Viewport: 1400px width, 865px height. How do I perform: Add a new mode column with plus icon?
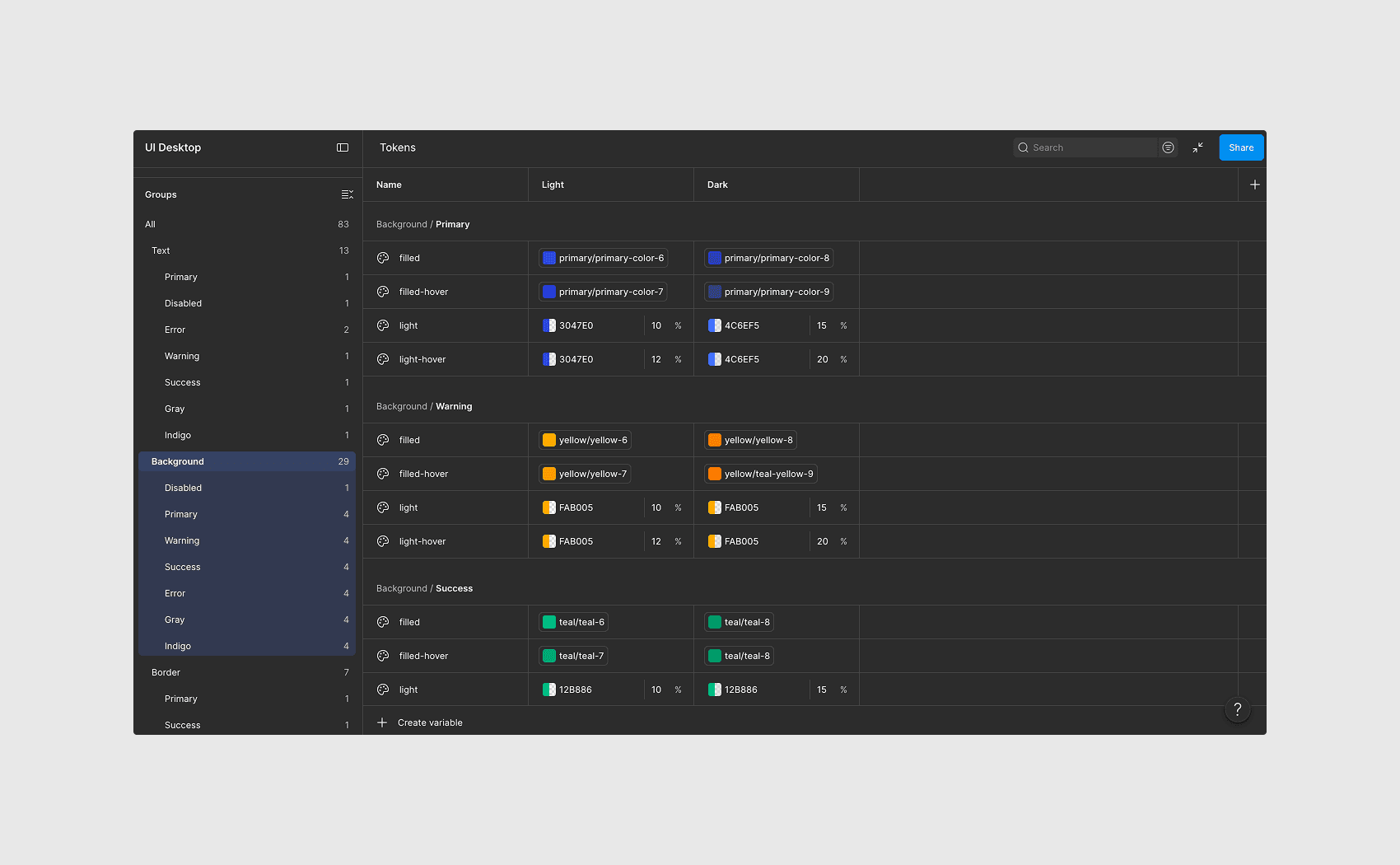(1254, 185)
